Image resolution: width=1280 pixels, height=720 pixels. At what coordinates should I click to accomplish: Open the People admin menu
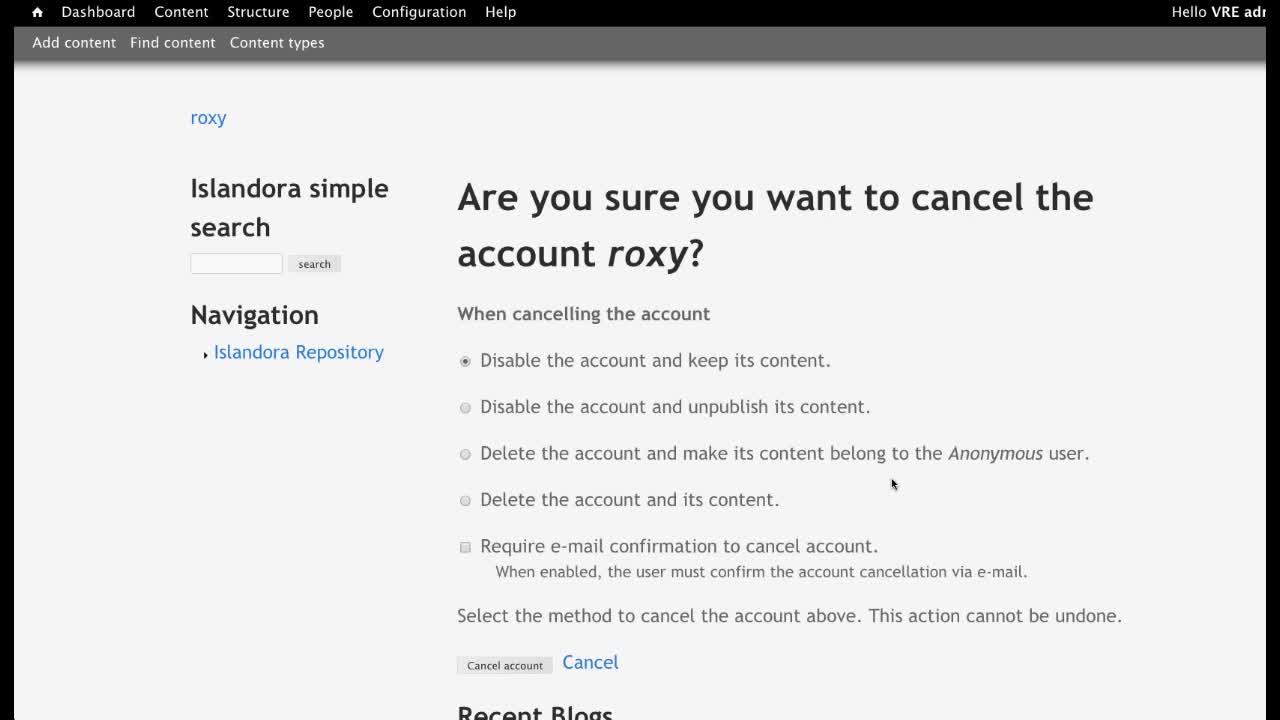pos(330,12)
